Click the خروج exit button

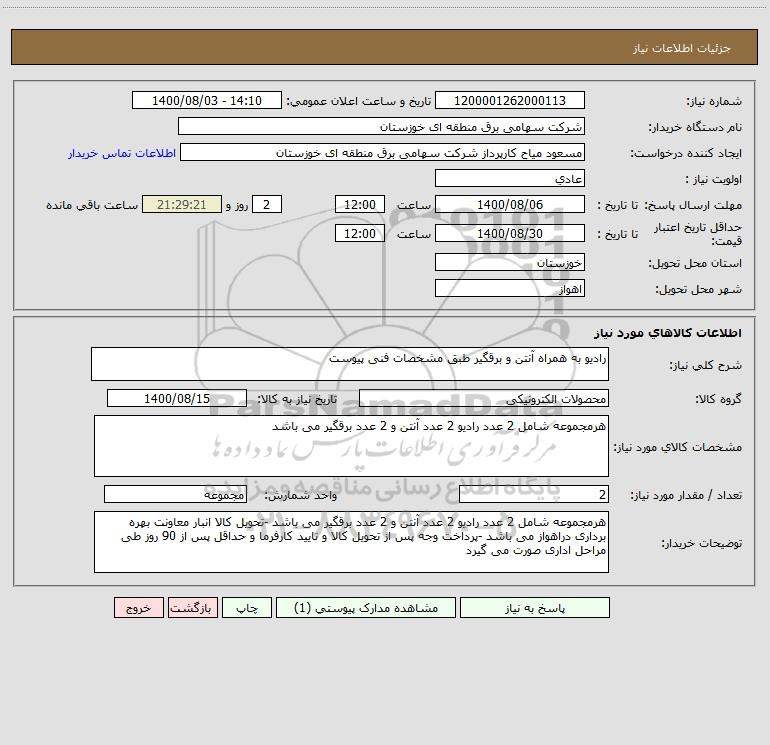pyautogui.click(x=138, y=608)
